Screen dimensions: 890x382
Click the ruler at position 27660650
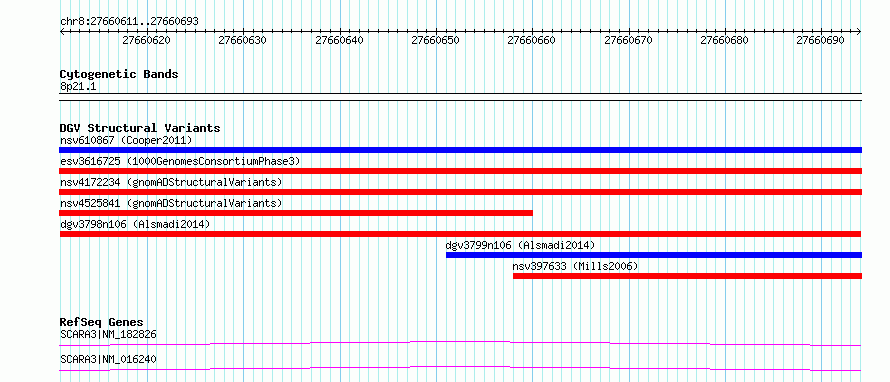pos(435,40)
